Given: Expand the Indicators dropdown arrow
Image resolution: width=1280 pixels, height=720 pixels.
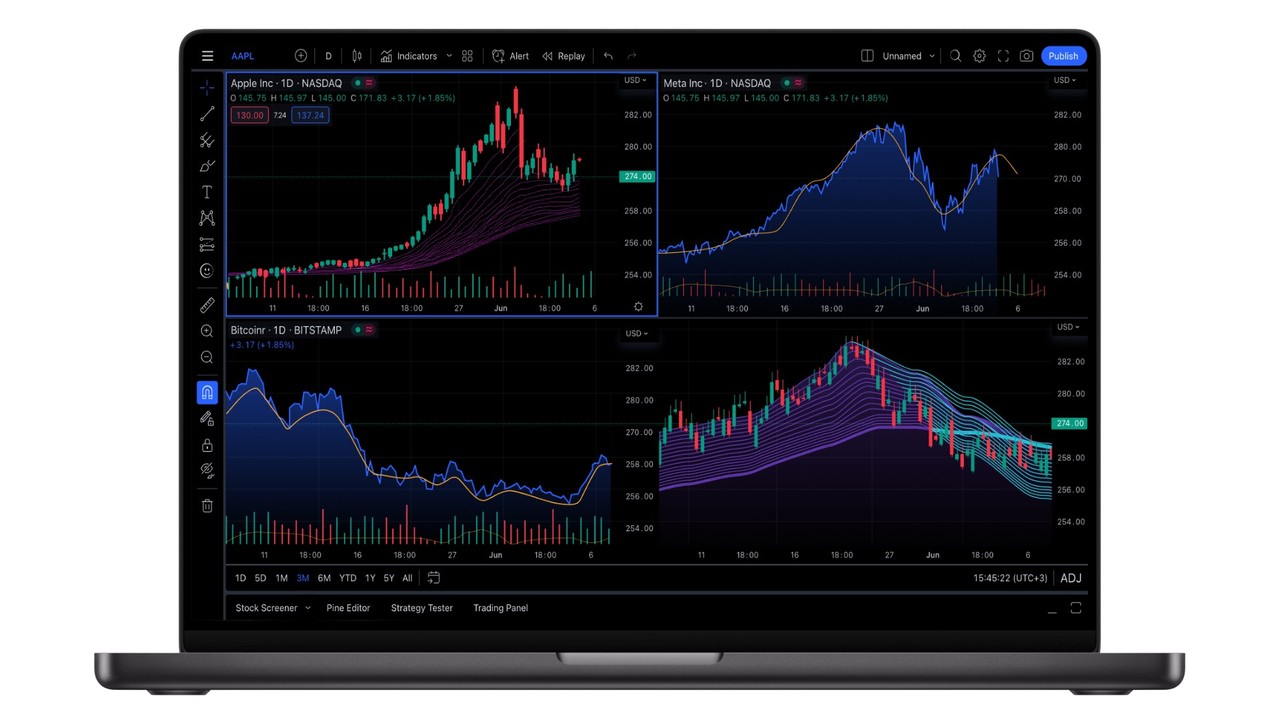Looking at the screenshot, I should 448,56.
